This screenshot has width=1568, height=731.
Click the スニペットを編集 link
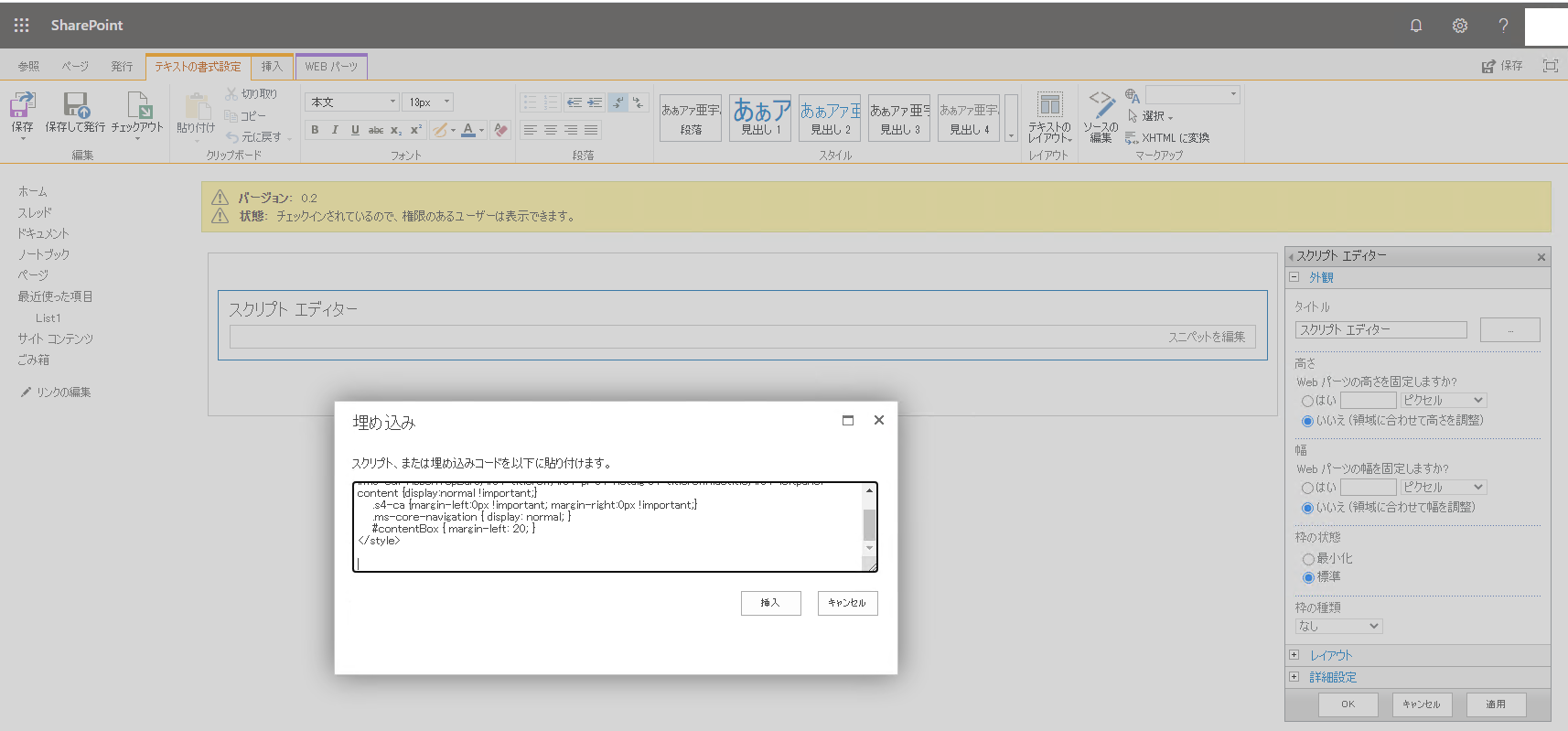[x=1207, y=338]
